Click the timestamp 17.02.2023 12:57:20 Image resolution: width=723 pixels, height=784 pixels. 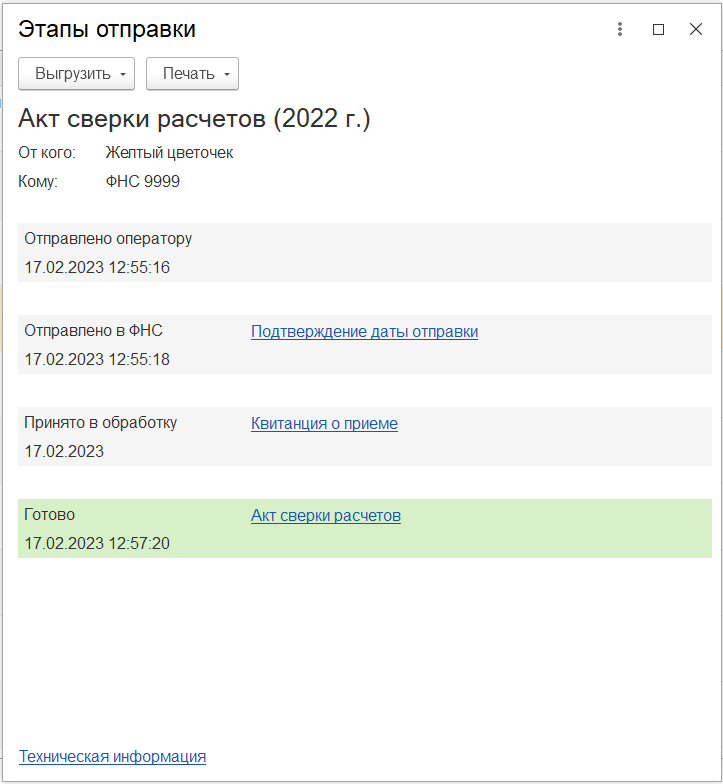coord(97,544)
